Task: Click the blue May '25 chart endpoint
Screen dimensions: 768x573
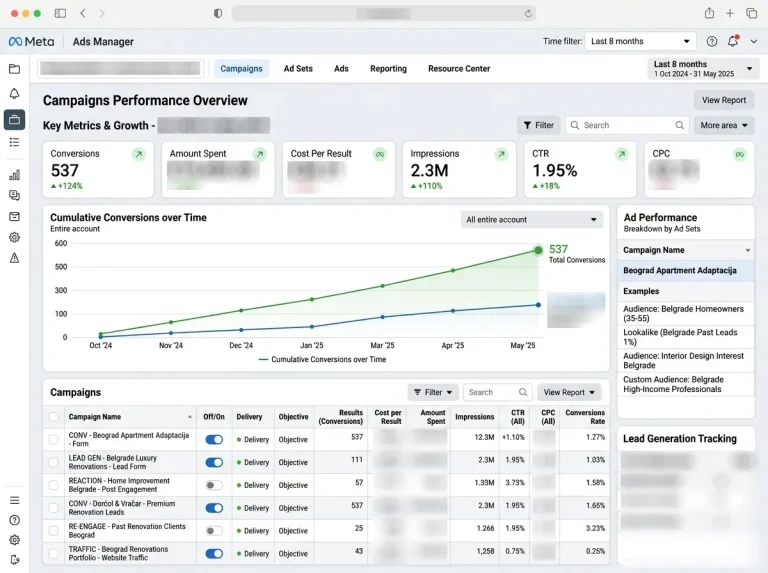Action: click(x=538, y=305)
